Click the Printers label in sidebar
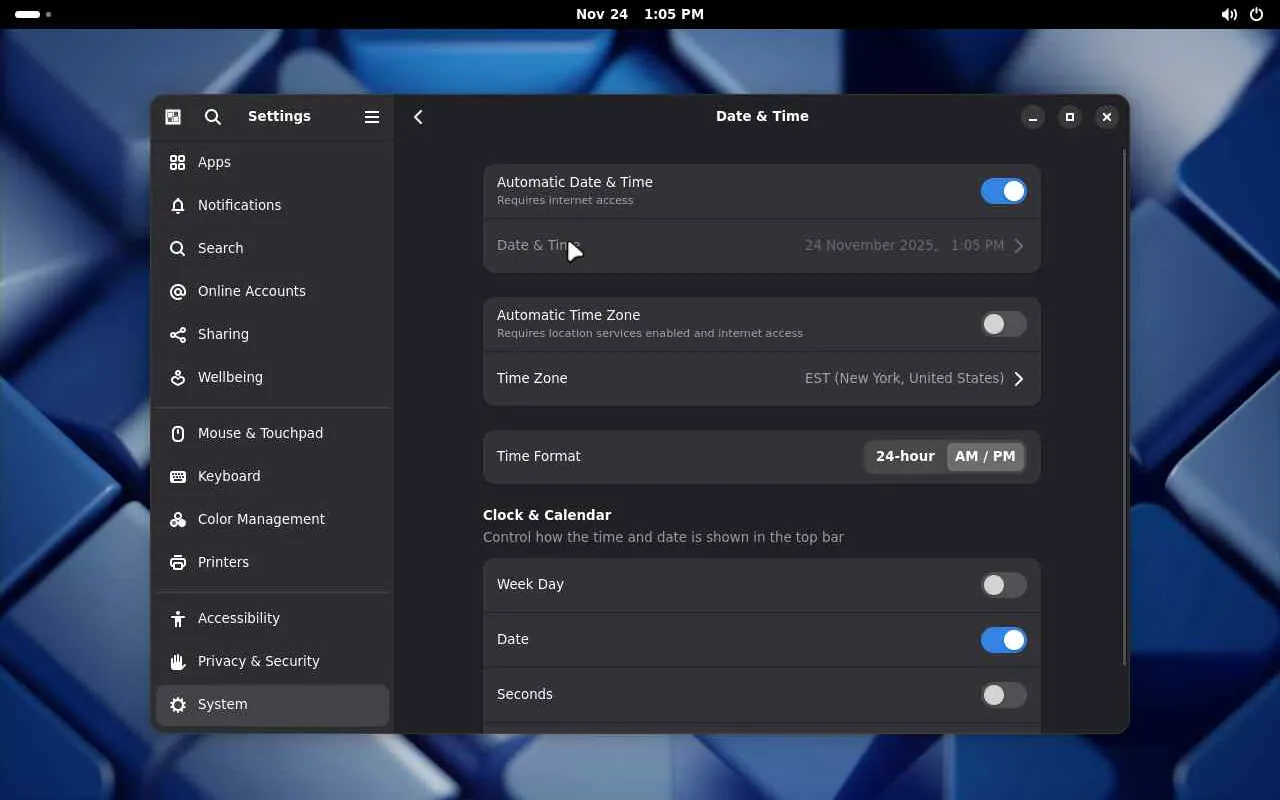Screen dimensions: 1280x800 click(223, 562)
